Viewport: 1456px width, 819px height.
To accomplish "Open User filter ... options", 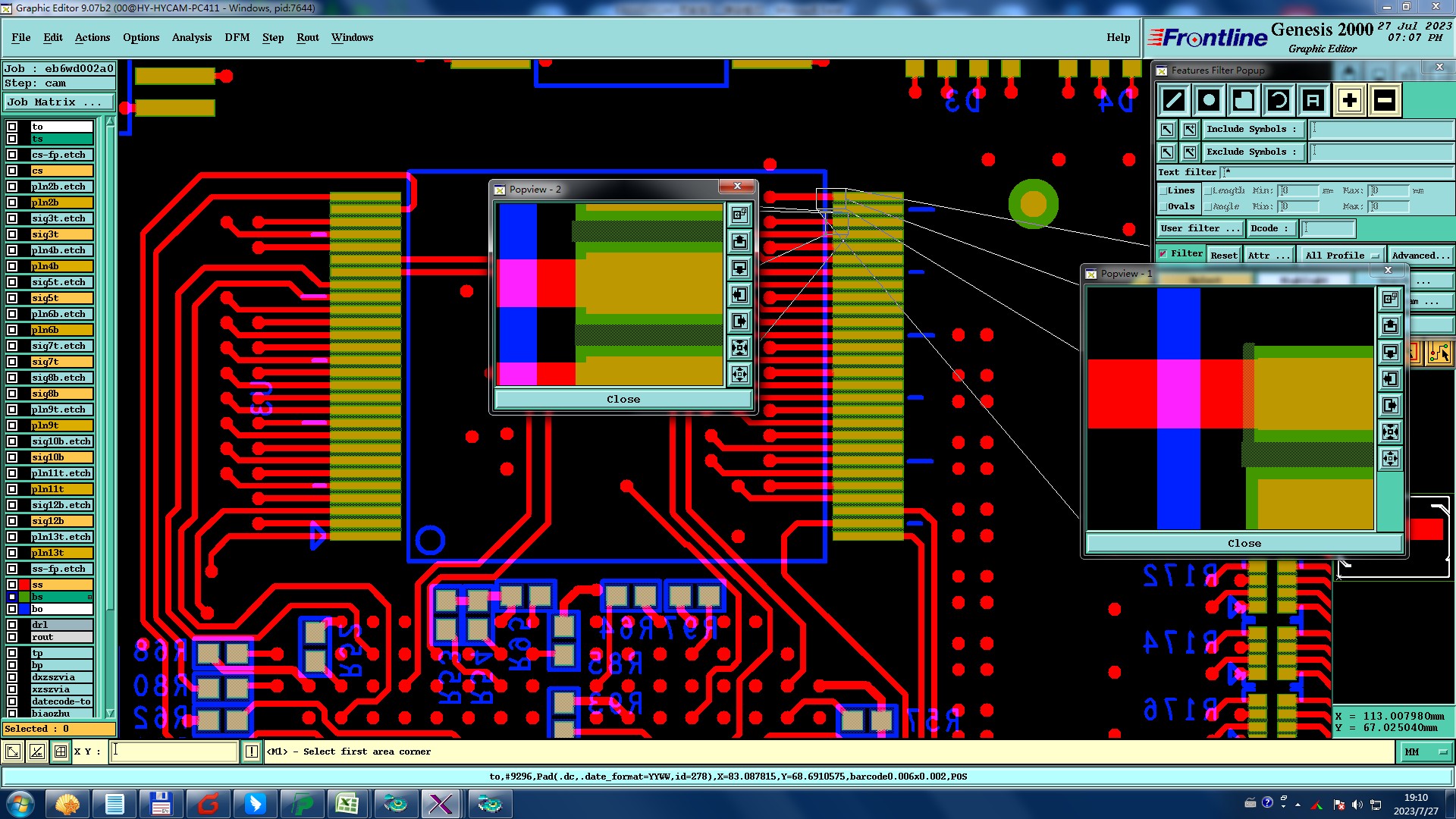I will (1201, 228).
